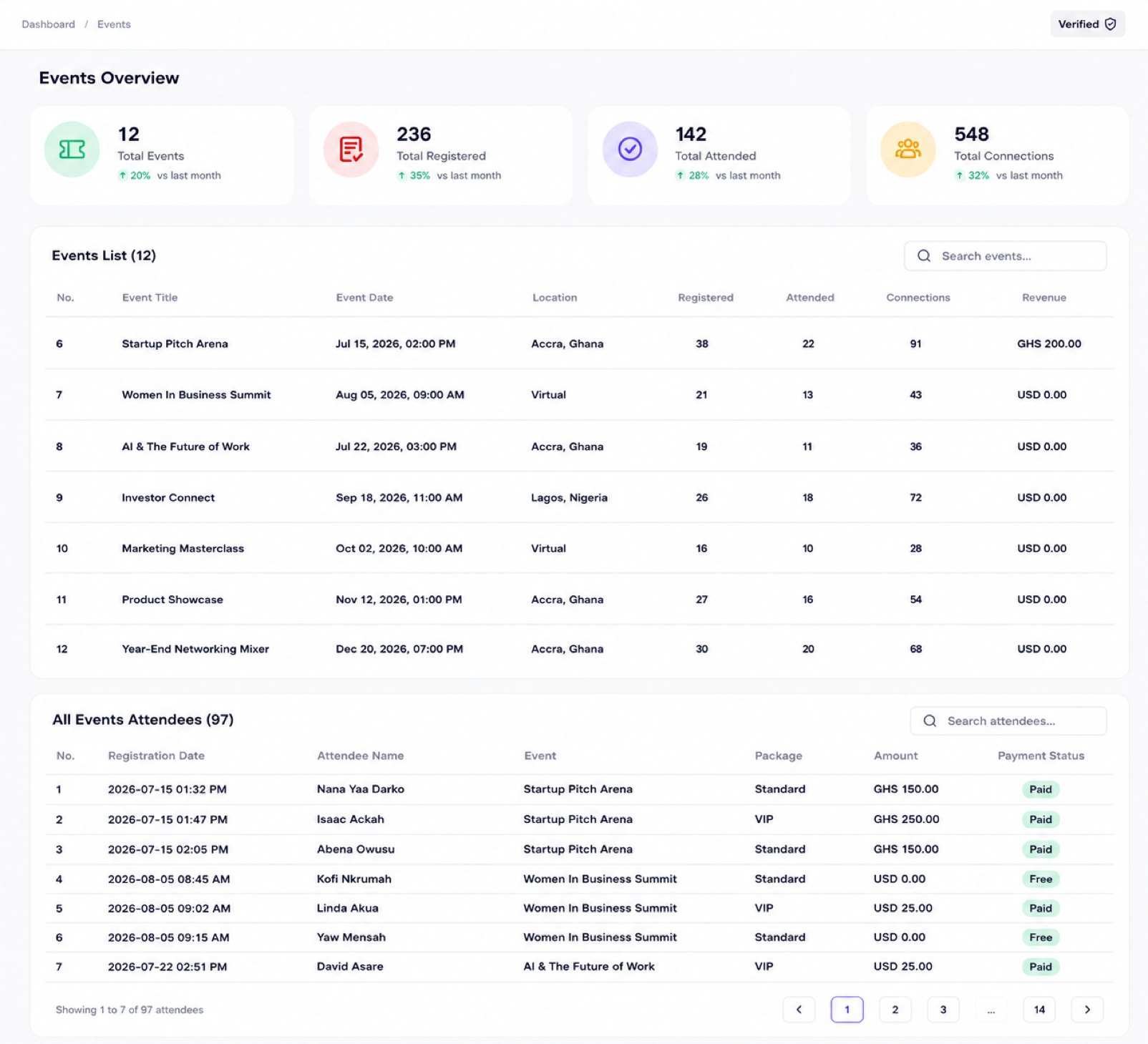The image size is (1148, 1044).
Task: Focus the Search attendees input field
Action: pos(1008,721)
